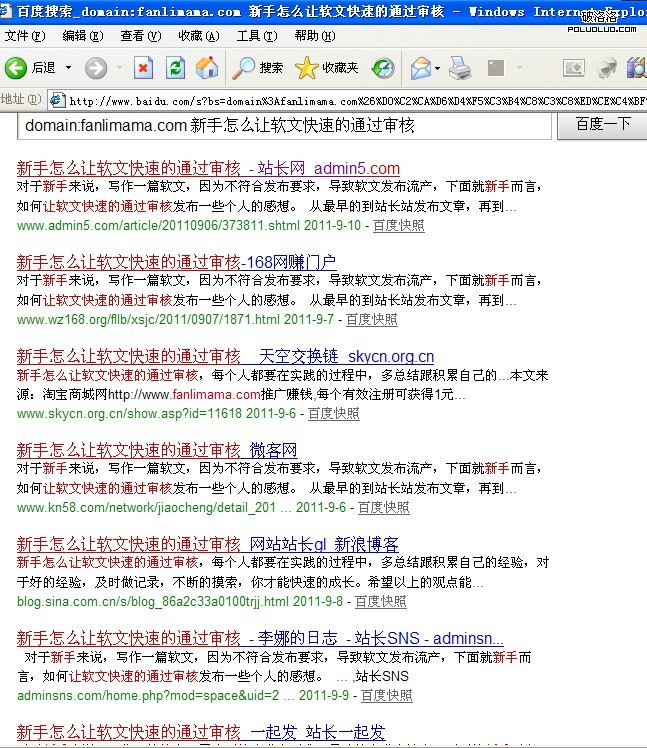This screenshot has height=748, width=647.
Task: Open 工具(T) menu
Action: (x=257, y=36)
